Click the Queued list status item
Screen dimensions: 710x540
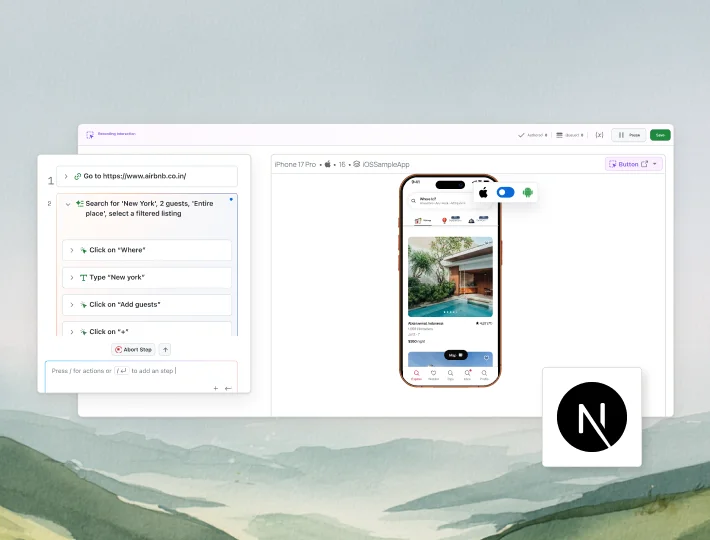(570, 135)
